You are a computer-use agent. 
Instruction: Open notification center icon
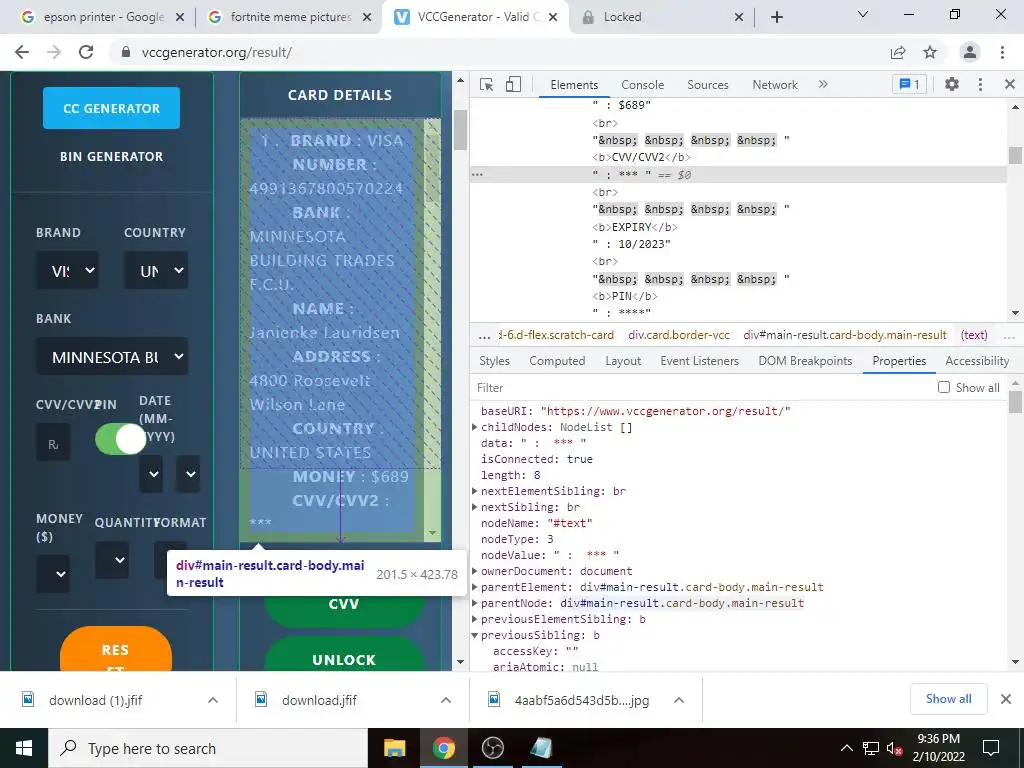point(991,748)
